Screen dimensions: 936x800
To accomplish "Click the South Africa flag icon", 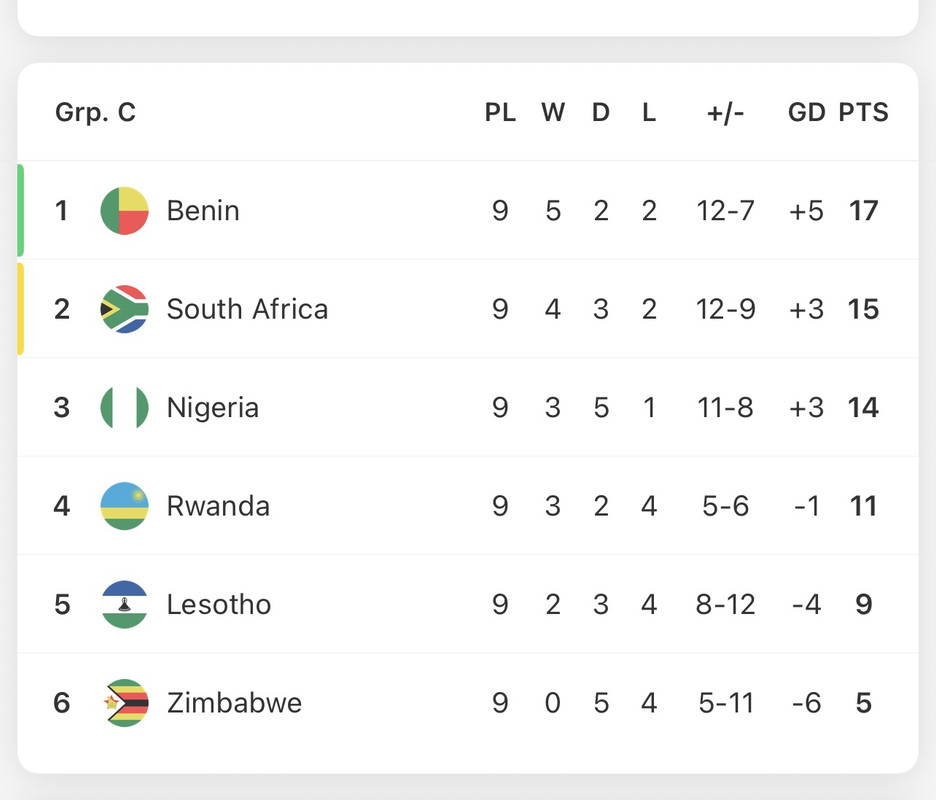I will point(125,309).
